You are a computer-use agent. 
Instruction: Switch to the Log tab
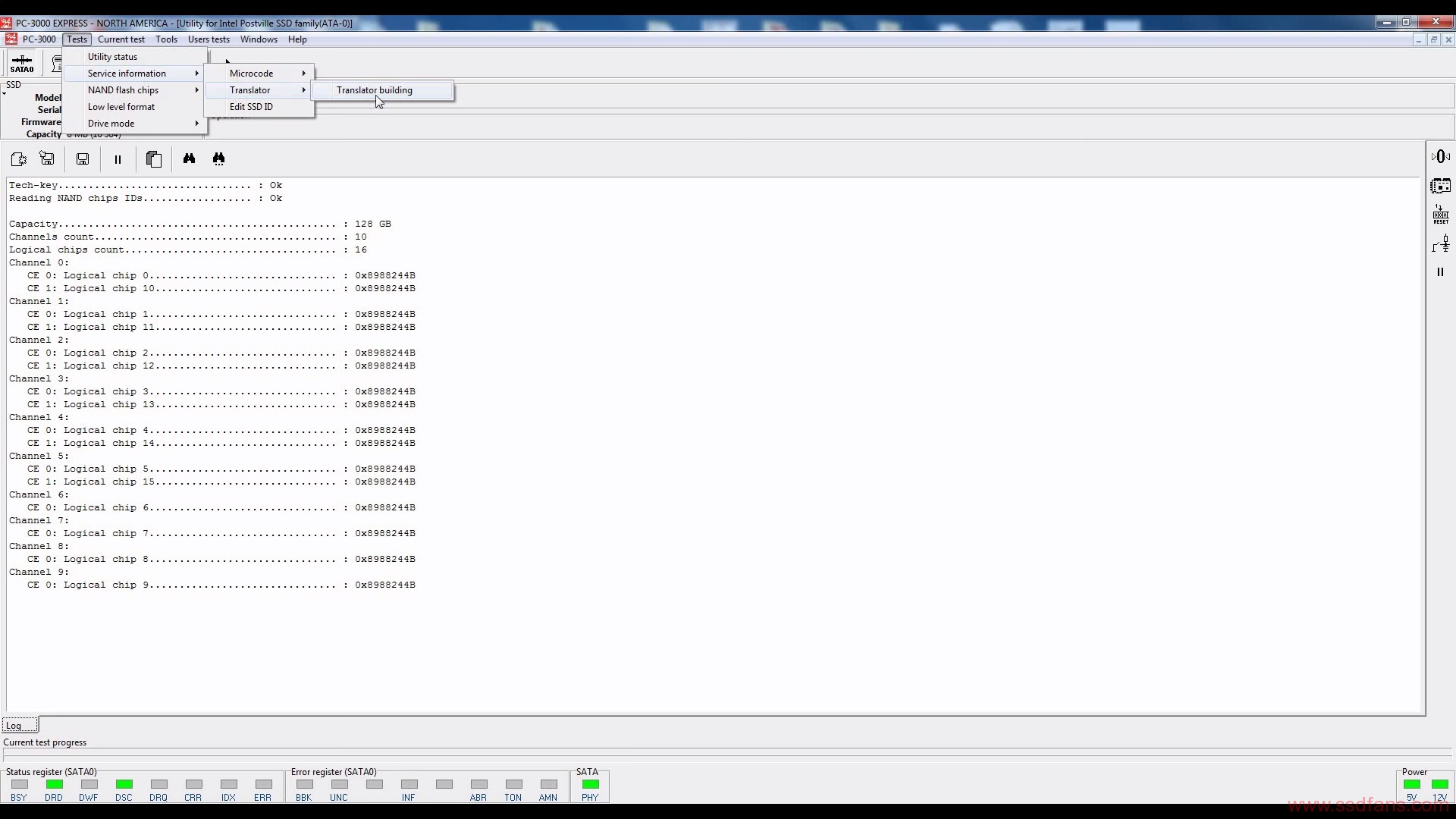pyautogui.click(x=20, y=726)
